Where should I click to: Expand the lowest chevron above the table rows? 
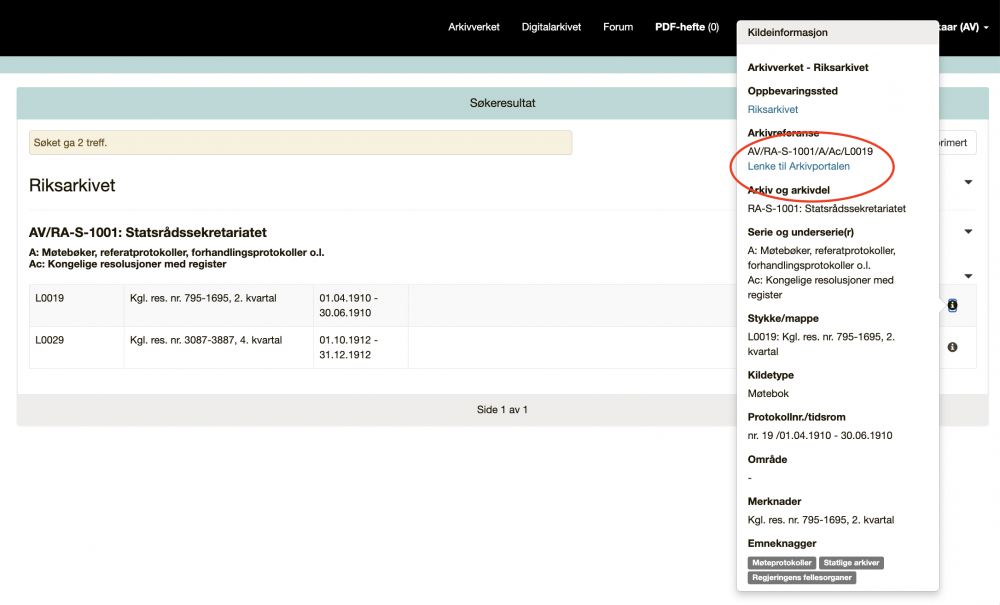pyautogui.click(x=967, y=275)
